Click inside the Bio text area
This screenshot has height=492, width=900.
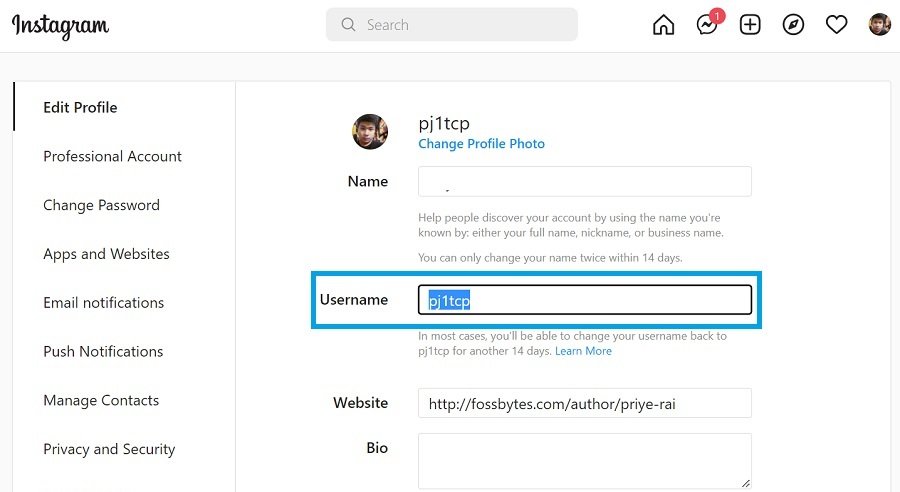click(x=585, y=461)
